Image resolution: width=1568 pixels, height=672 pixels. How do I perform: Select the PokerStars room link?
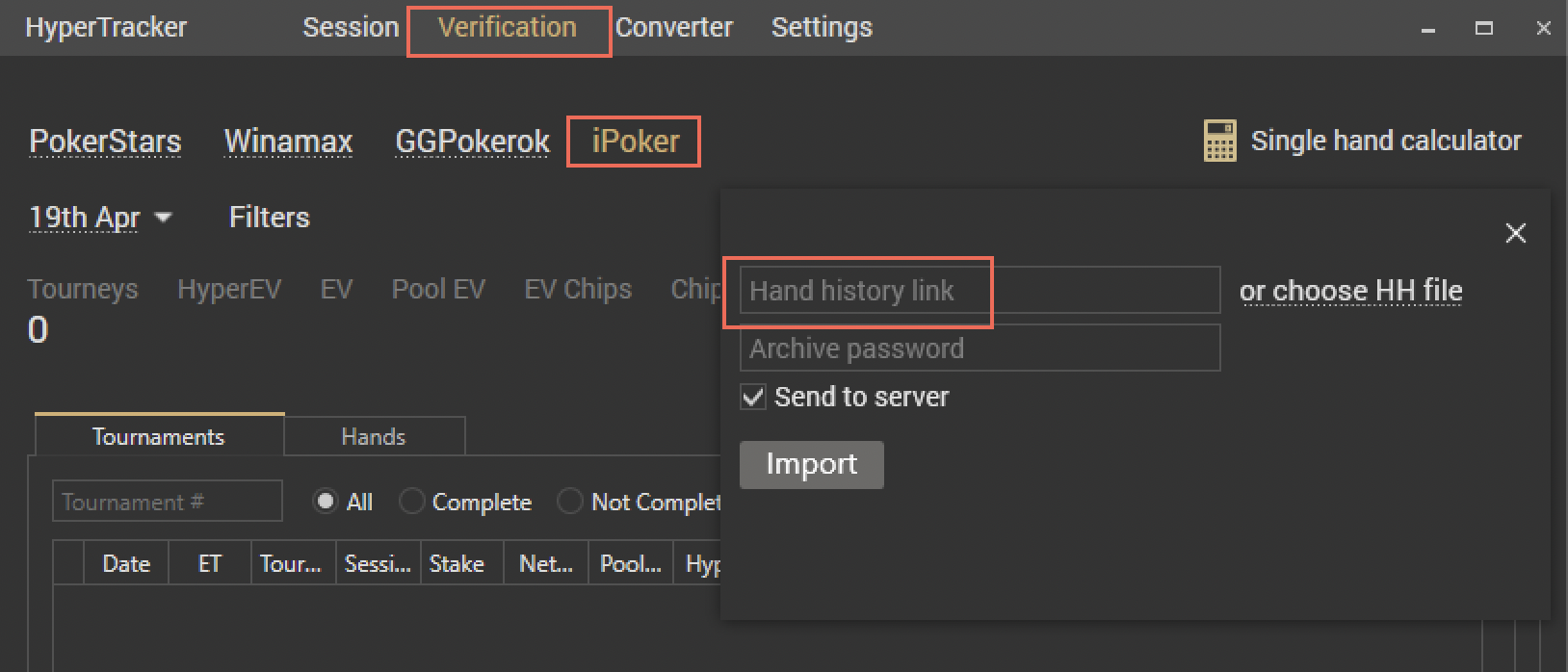click(x=105, y=142)
